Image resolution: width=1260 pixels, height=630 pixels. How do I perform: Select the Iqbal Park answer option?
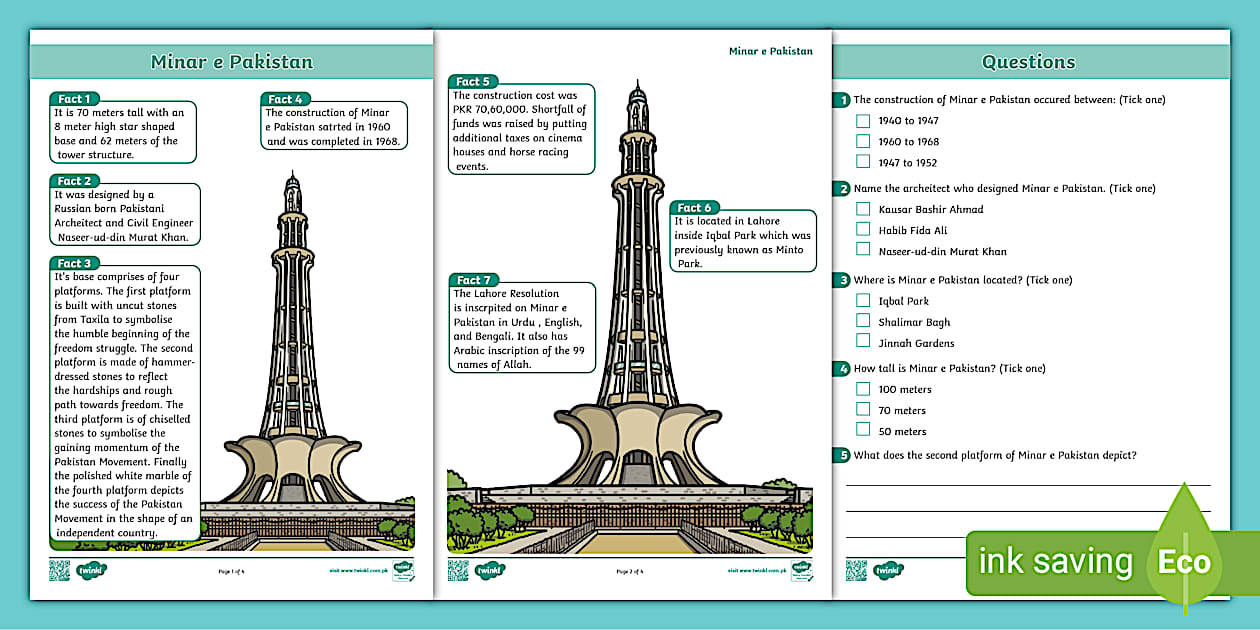point(863,299)
